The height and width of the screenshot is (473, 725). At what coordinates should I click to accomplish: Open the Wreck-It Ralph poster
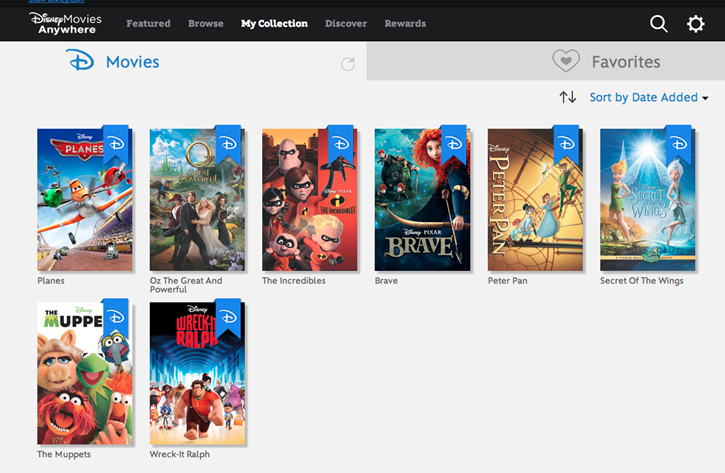click(x=196, y=374)
